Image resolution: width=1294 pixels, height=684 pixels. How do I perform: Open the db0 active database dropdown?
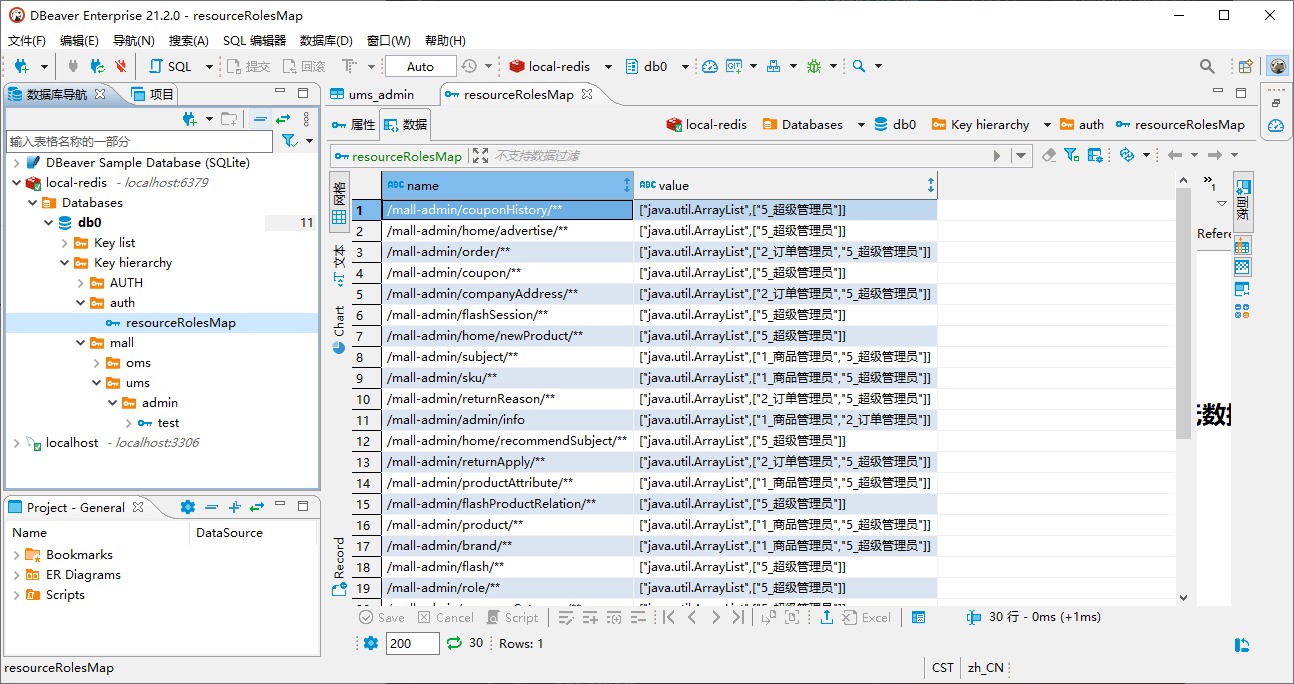[x=686, y=66]
